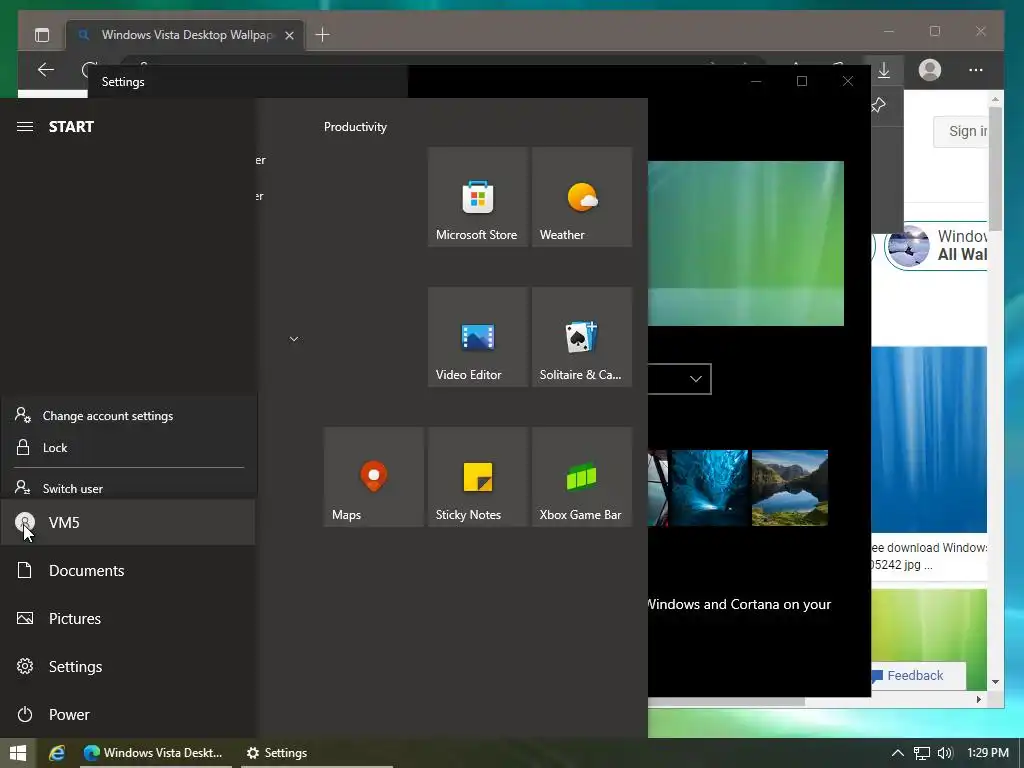
Task: Show hidden system tray icons
Action: [898, 753]
